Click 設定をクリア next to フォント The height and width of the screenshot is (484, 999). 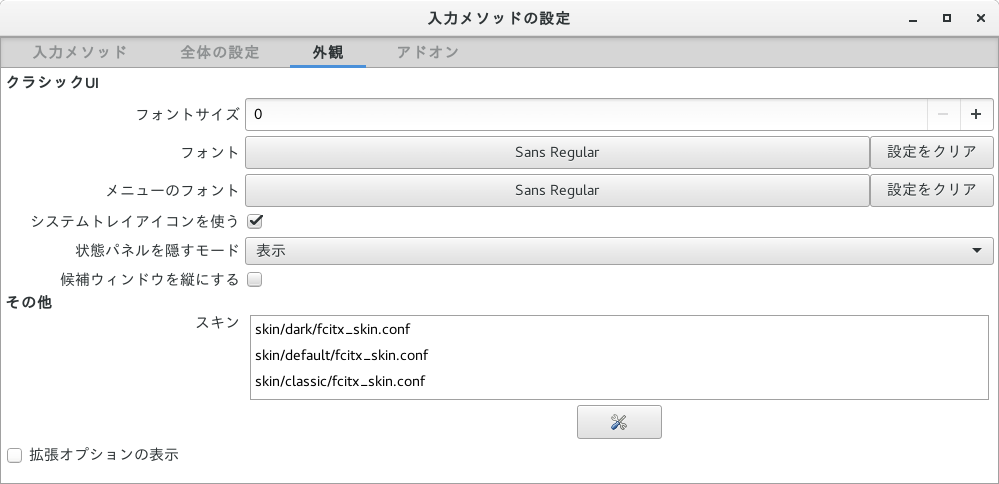[x=931, y=152]
